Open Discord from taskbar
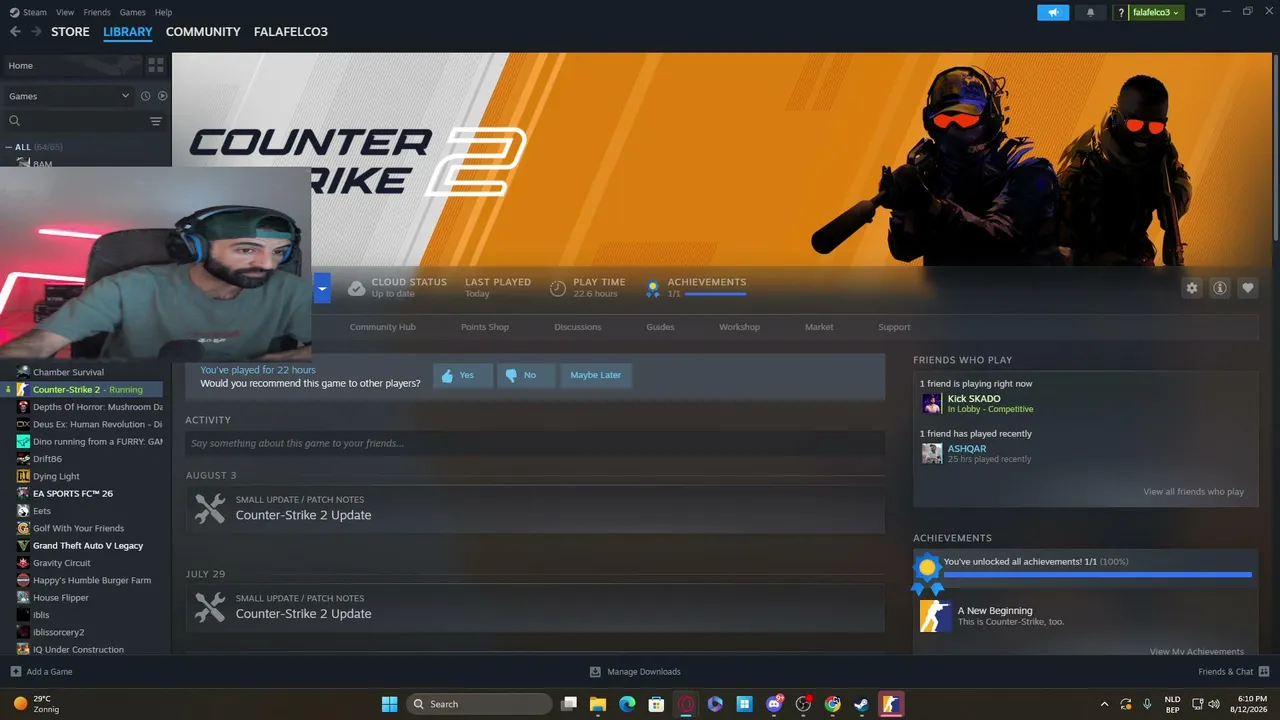 click(774, 704)
